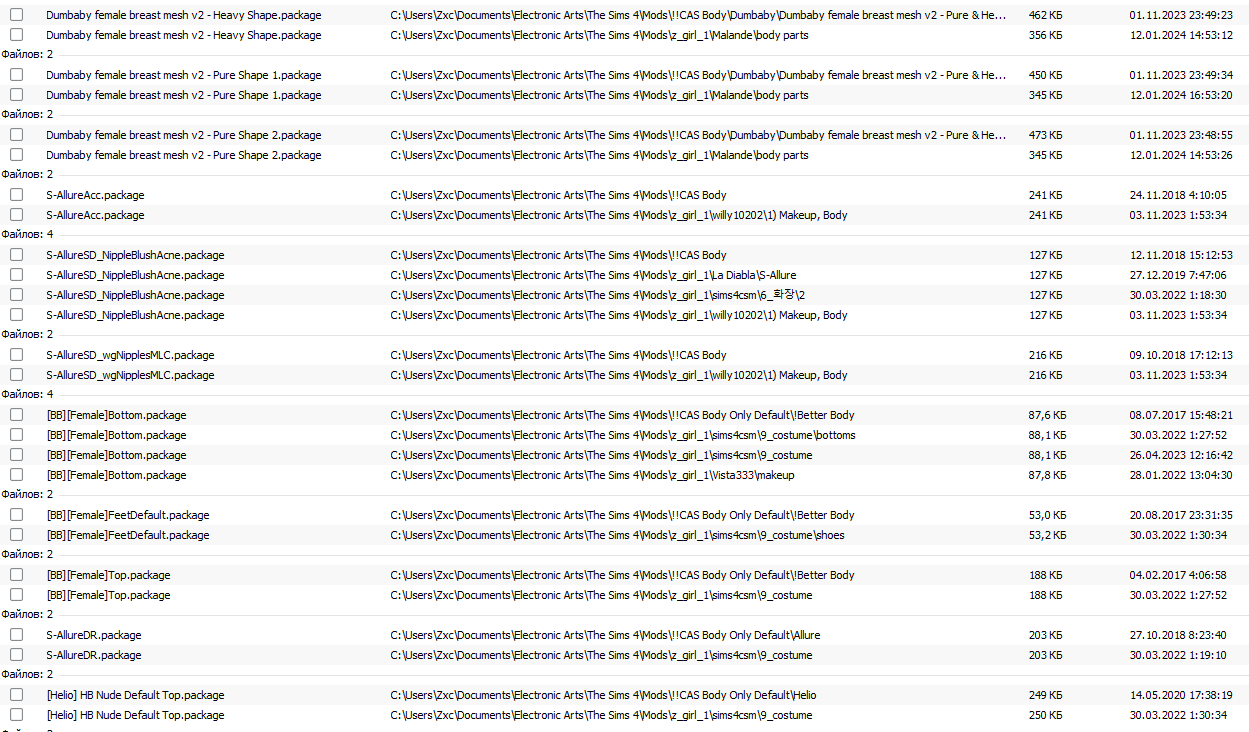Viewport: 1249px width, 732px height.
Task: Click date 01.11.2023 23:49:34
Action: [x=1181, y=75]
